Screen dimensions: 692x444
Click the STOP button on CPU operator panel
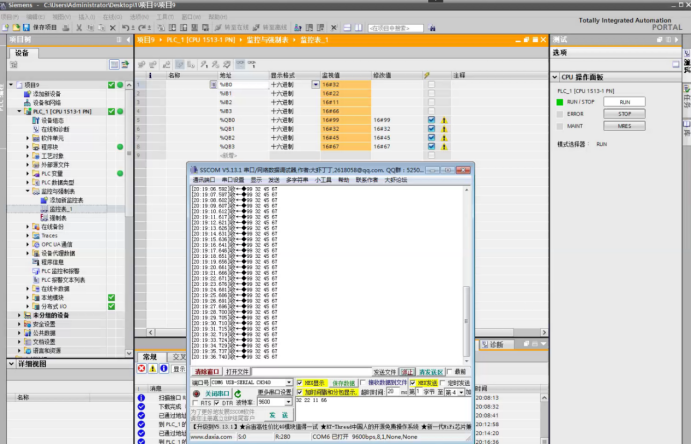[x=624, y=114]
